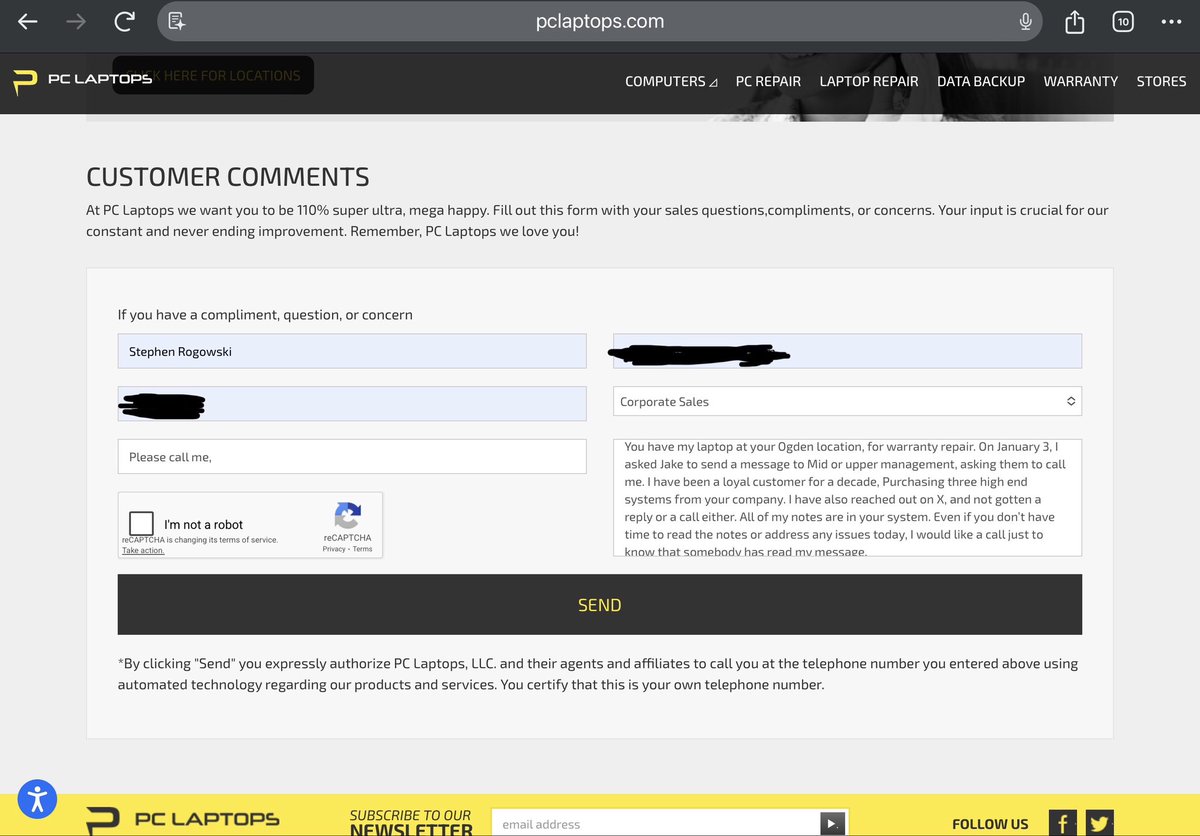Click the newsletter submit arrow button
This screenshot has width=1200, height=836.
[832, 824]
